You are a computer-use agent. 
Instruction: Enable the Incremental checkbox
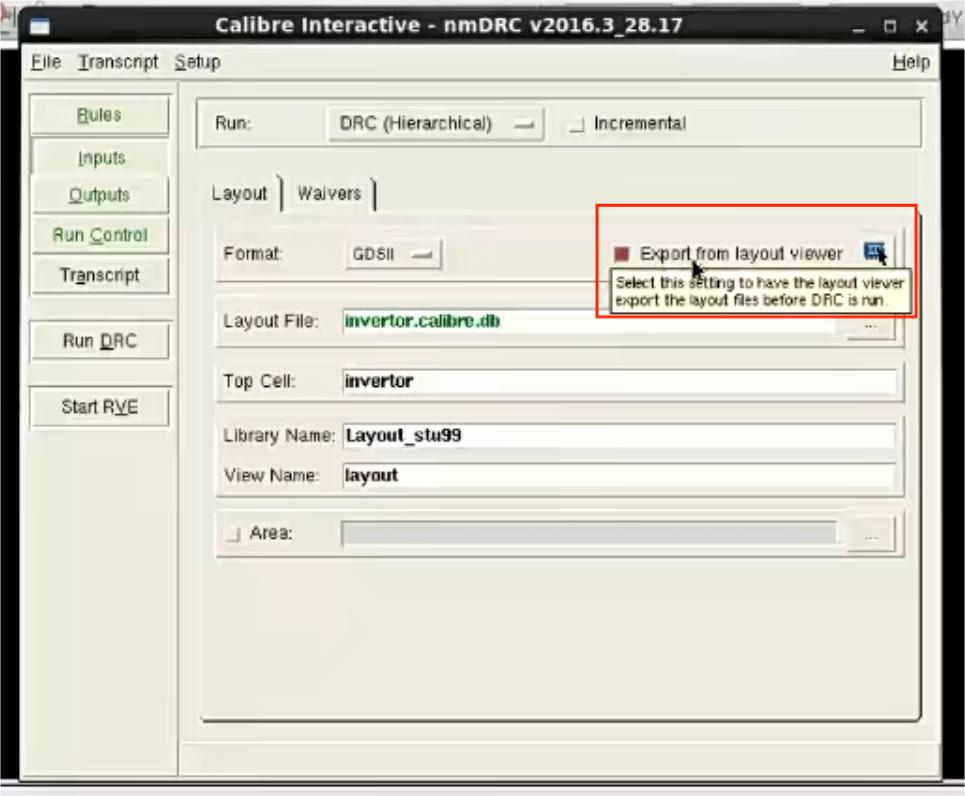[x=576, y=124]
